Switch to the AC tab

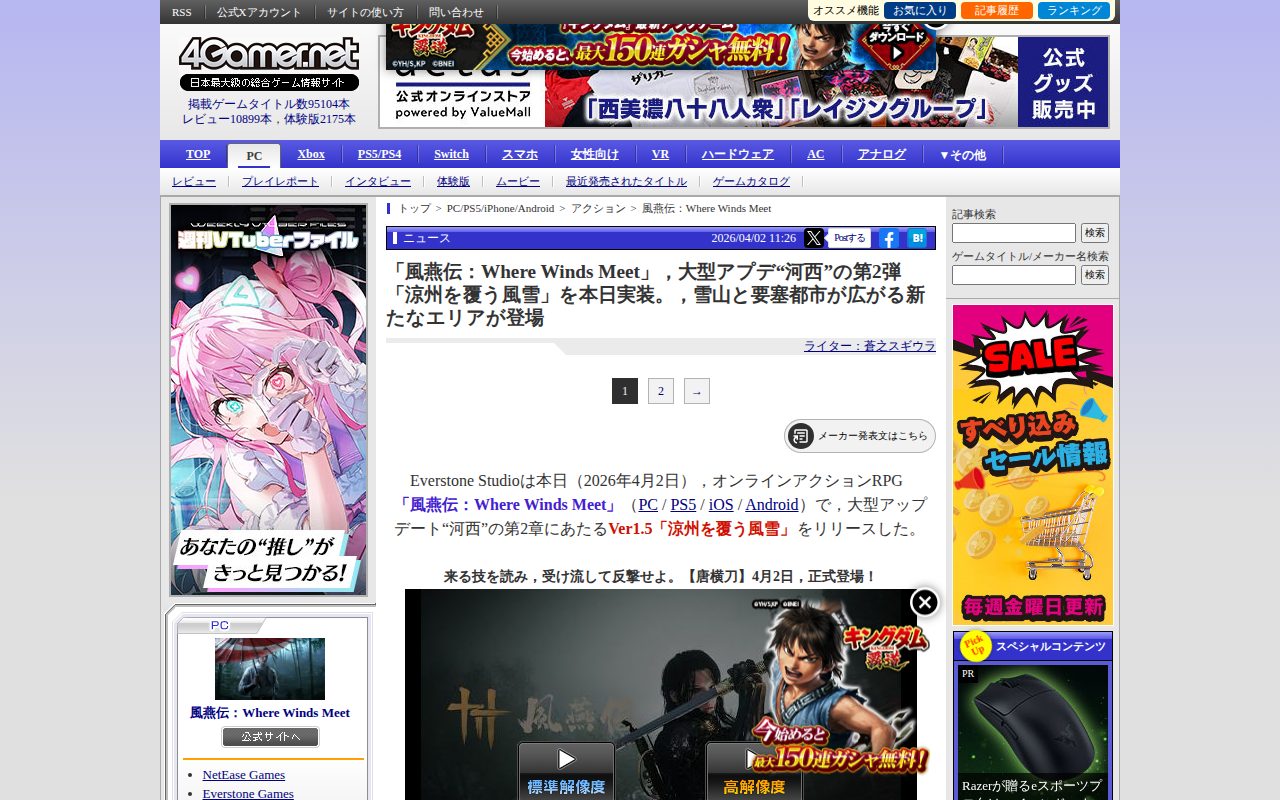coord(816,154)
